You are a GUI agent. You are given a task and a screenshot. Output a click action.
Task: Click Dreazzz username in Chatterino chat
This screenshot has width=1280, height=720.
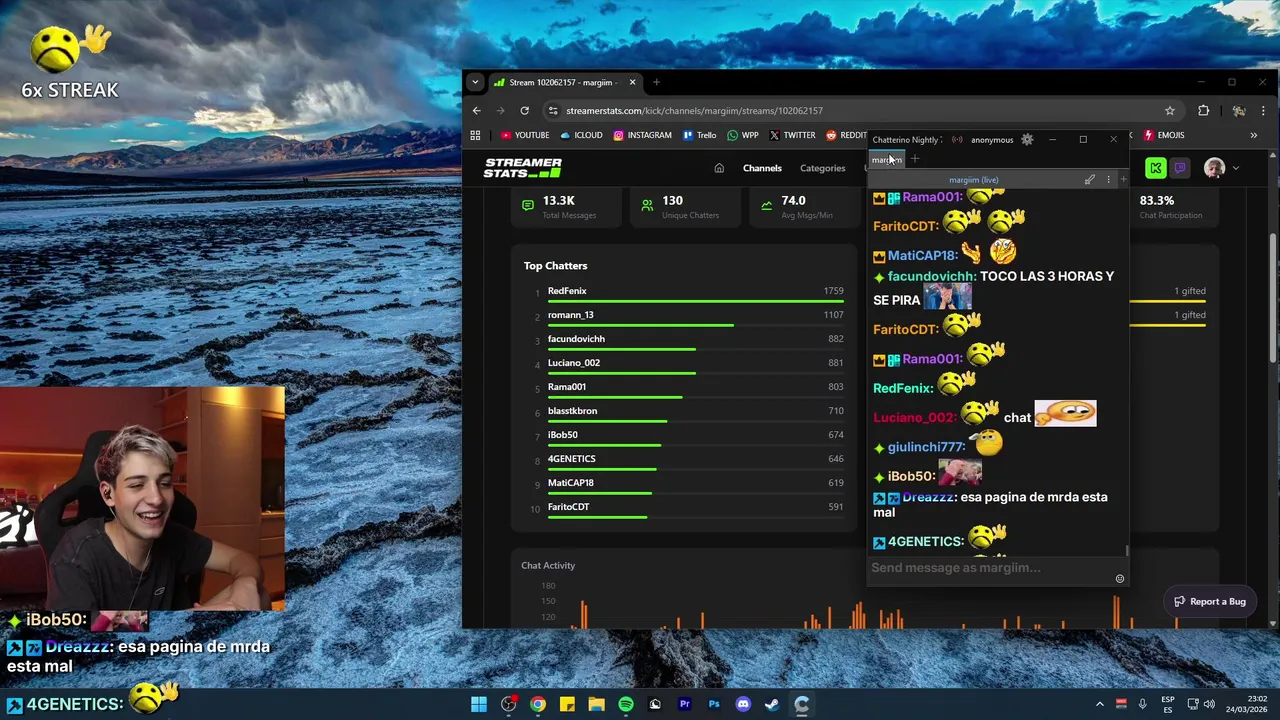tap(929, 497)
